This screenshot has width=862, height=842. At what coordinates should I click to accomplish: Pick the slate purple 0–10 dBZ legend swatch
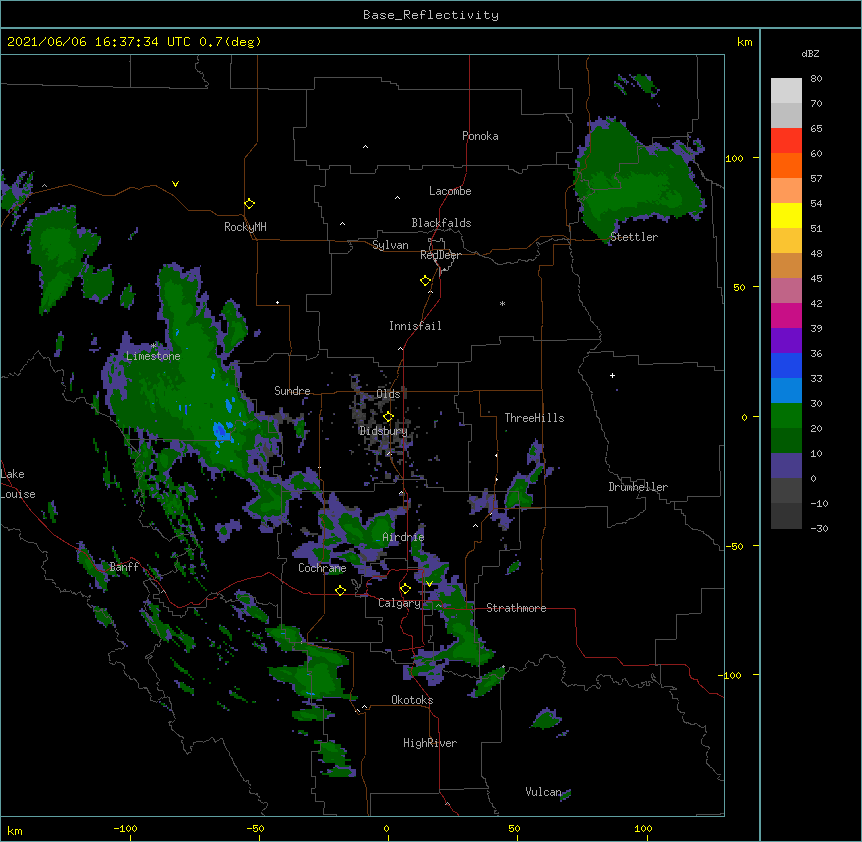(x=786, y=466)
